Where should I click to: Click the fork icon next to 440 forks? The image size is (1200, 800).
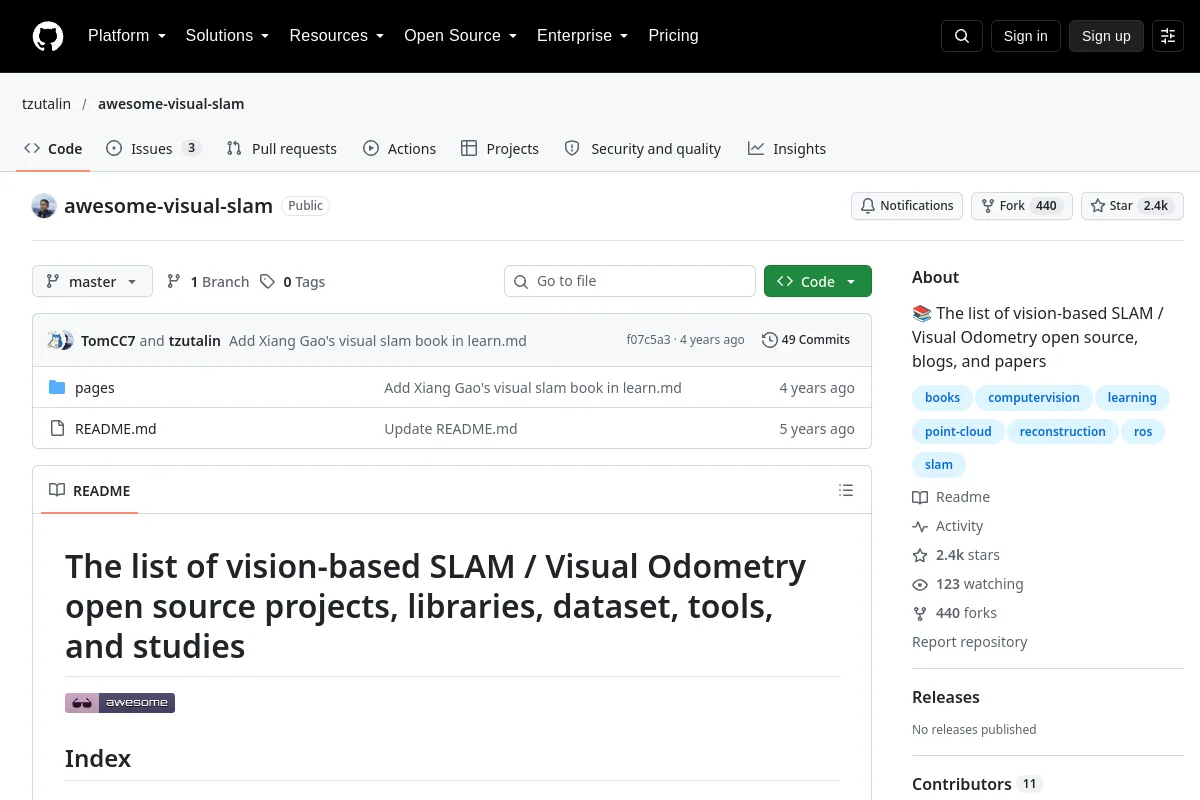pos(920,613)
